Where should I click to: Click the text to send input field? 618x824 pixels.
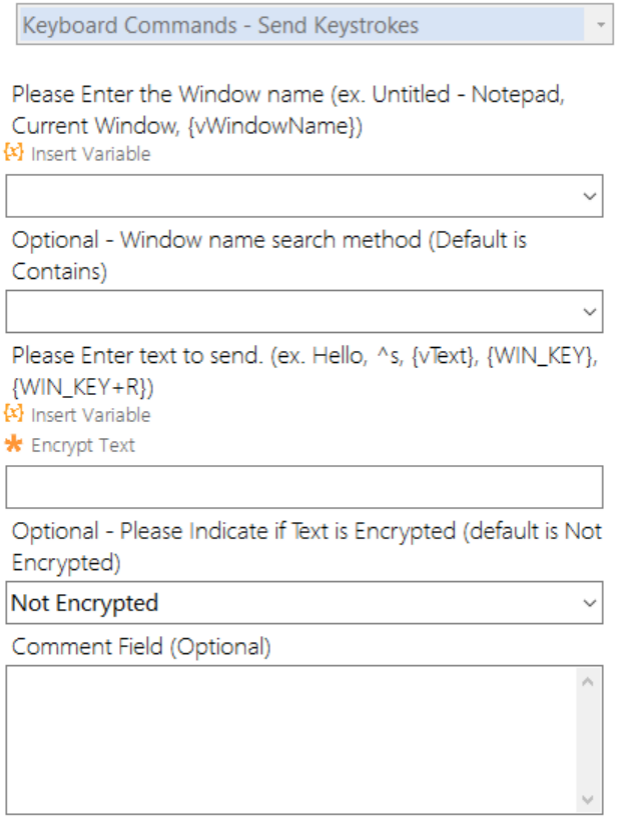pyautogui.click(x=304, y=487)
